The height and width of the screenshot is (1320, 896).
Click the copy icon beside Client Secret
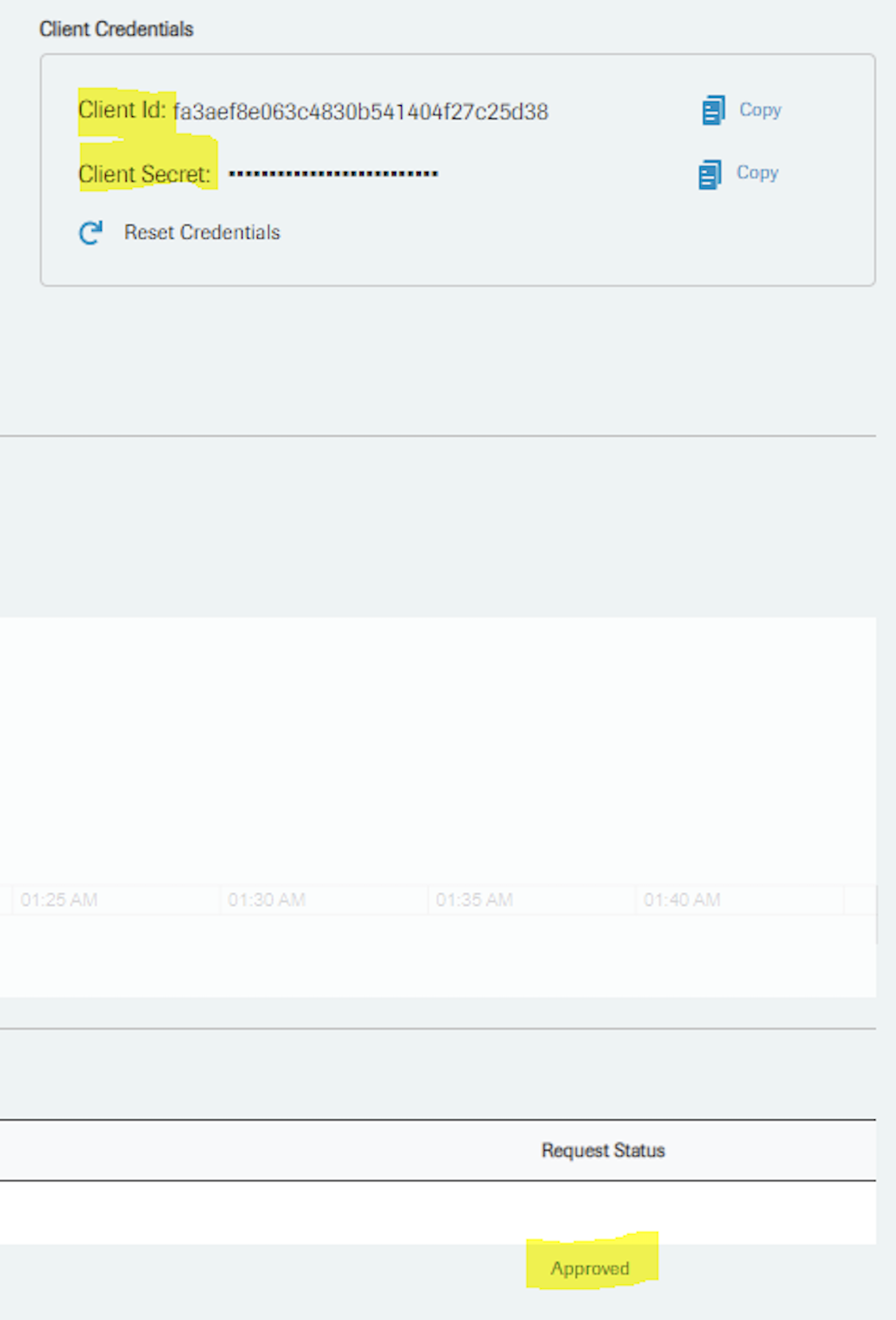point(710,174)
